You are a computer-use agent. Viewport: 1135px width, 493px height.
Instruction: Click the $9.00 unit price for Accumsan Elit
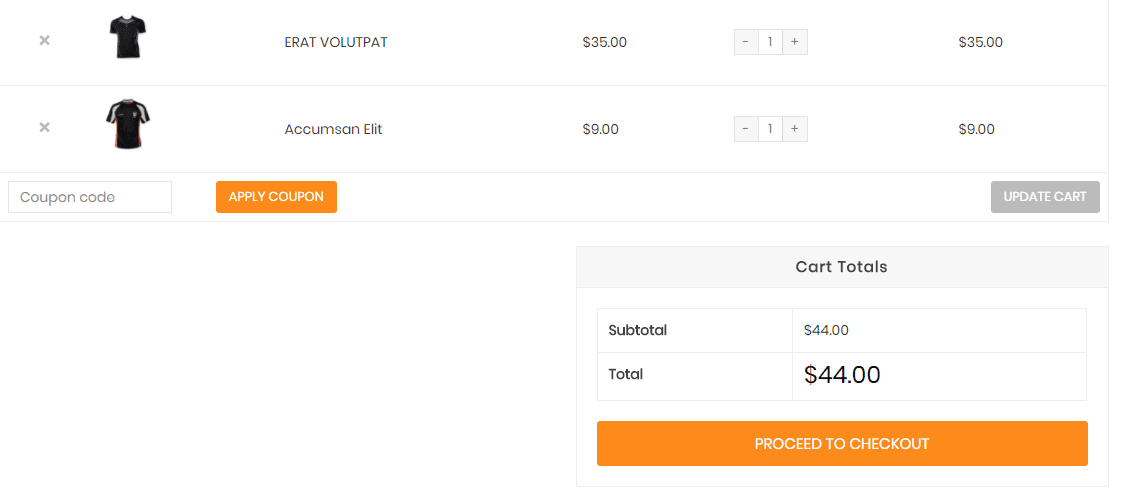[x=600, y=129]
